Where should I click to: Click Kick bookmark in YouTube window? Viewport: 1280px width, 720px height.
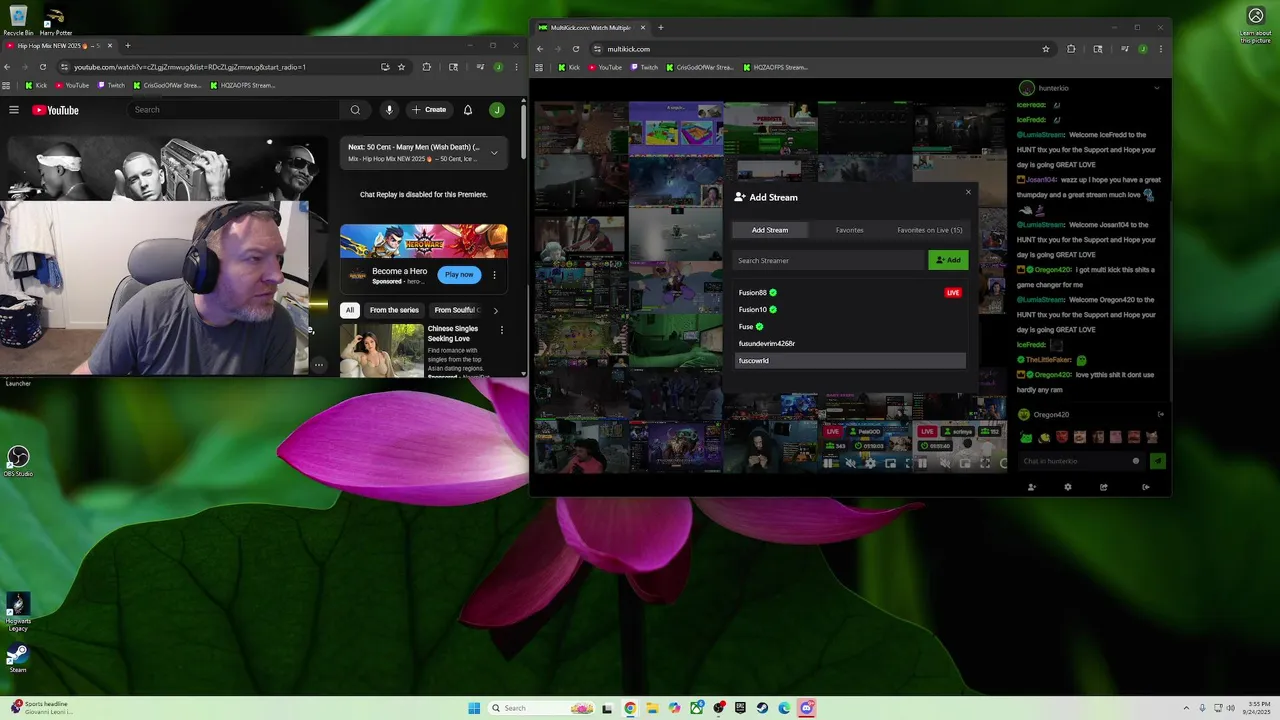pyautogui.click(x=36, y=85)
